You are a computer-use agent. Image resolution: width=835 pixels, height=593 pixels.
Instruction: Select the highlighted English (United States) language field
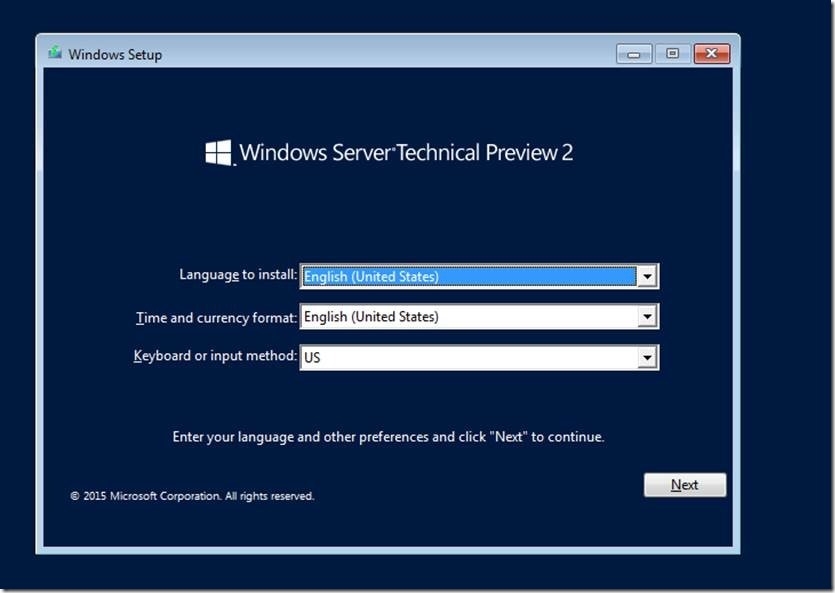(469, 276)
